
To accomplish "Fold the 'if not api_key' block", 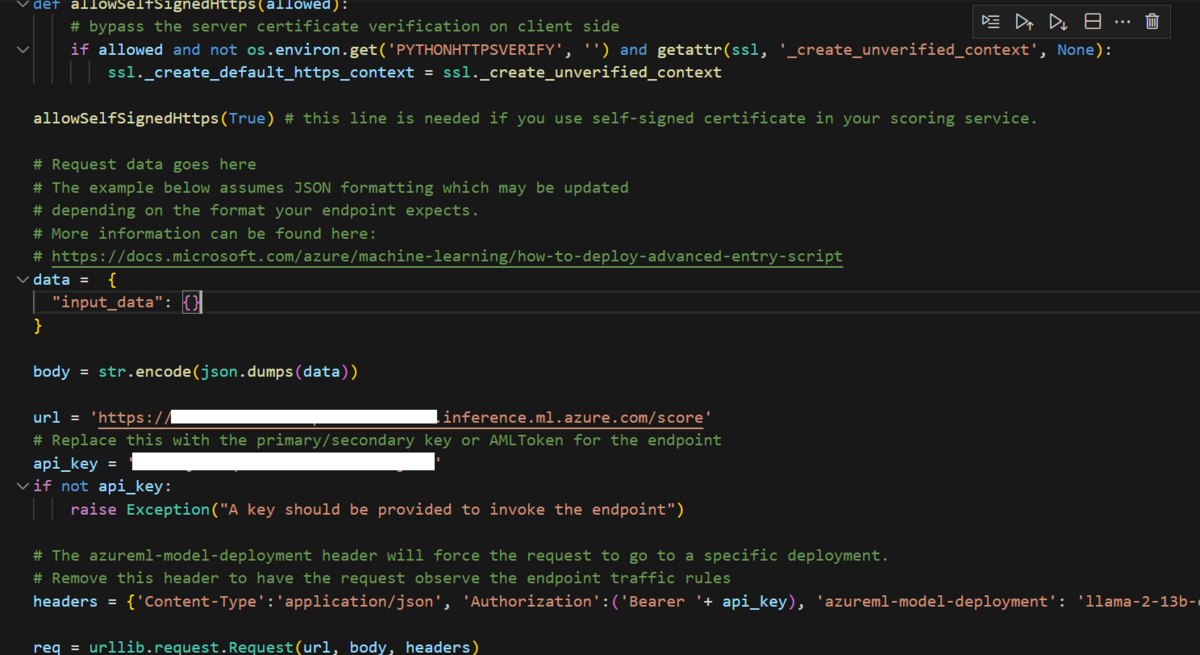I will (x=23, y=486).
